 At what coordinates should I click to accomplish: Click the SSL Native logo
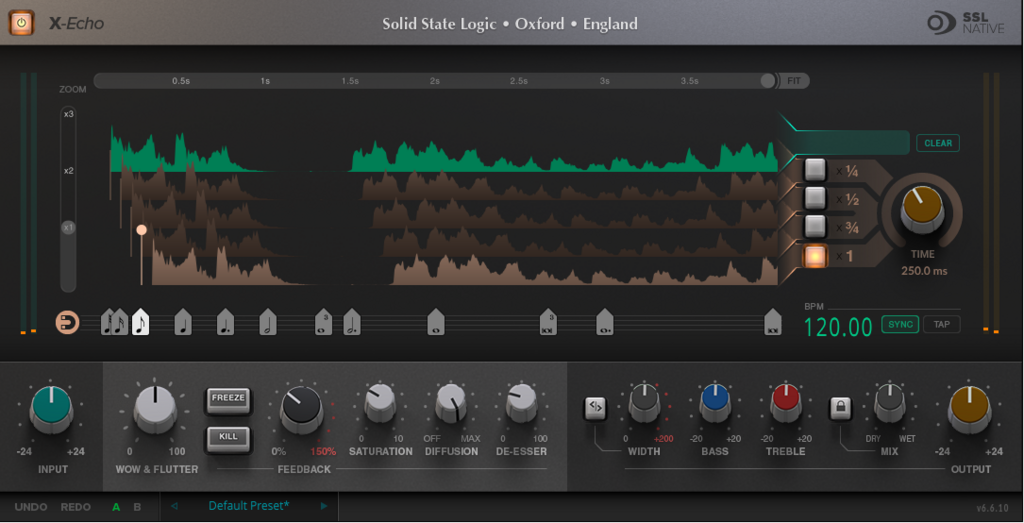[x=968, y=23]
